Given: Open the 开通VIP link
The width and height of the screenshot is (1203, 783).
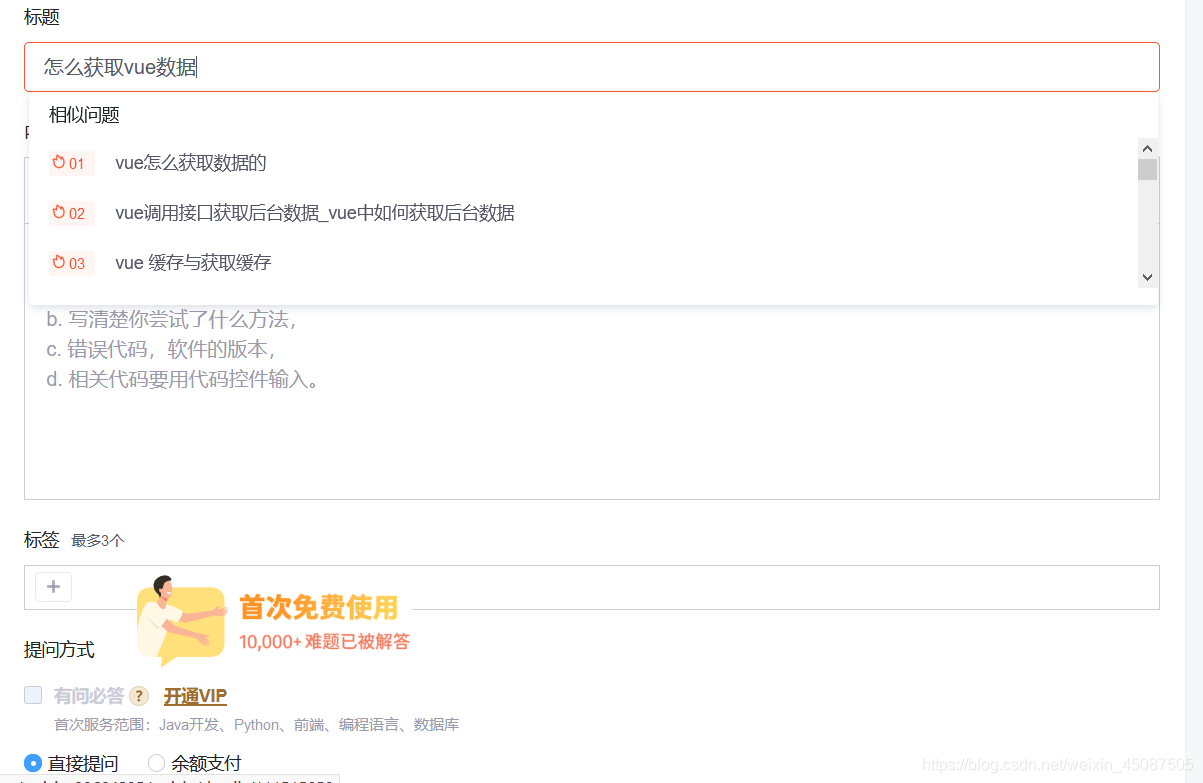Looking at the screenshot, I should (194, 695).
